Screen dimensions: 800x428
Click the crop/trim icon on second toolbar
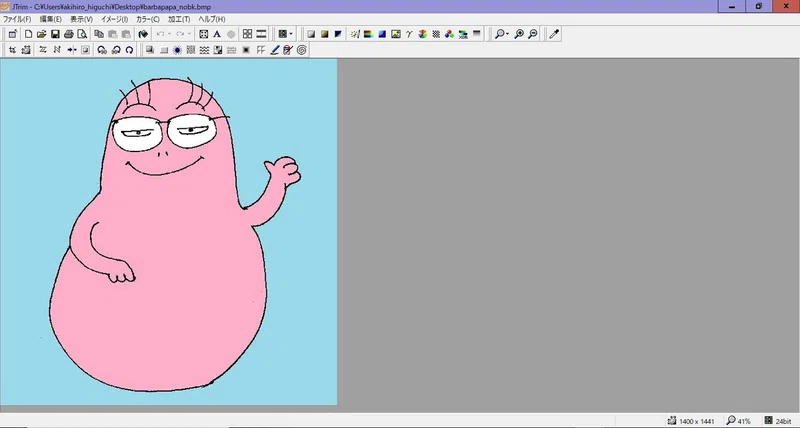click(x=12, y=50)
